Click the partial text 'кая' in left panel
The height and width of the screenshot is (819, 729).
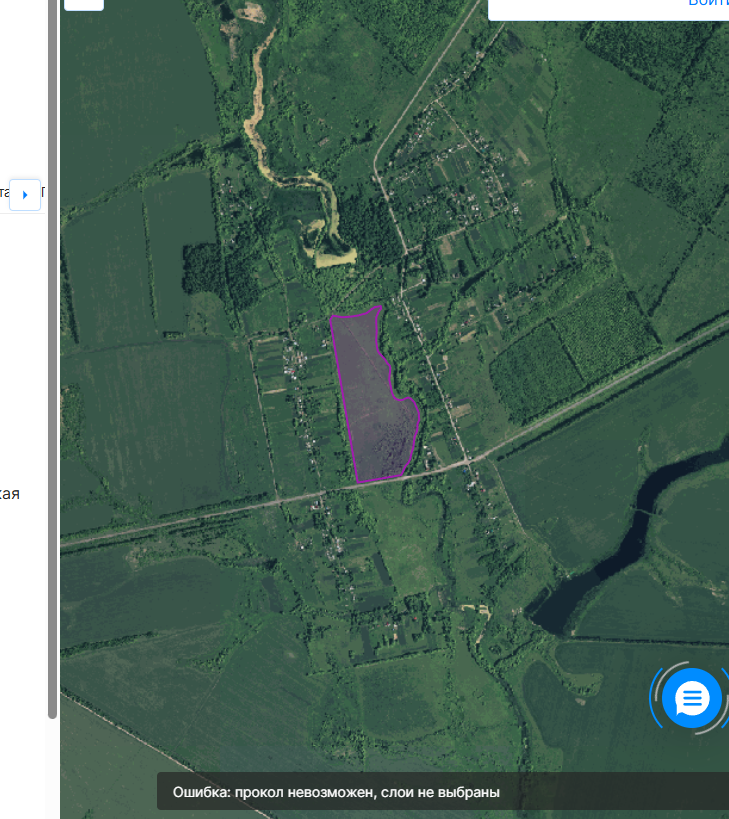[x=10, y=494]
